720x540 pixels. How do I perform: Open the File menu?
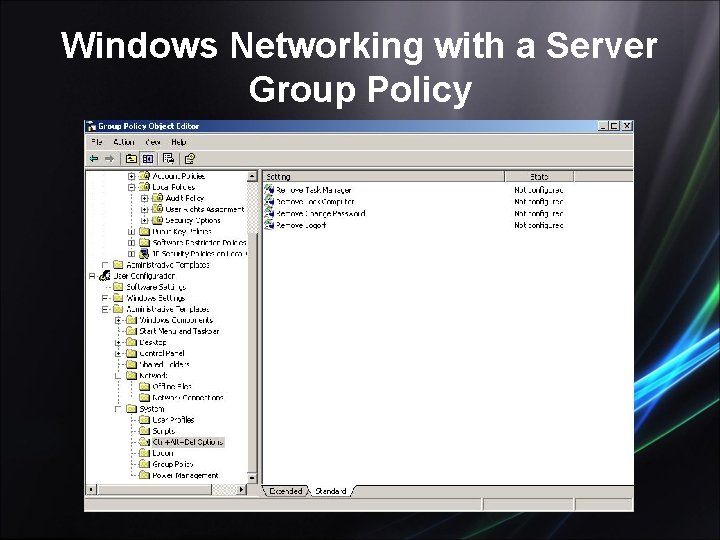coord(97,142)
